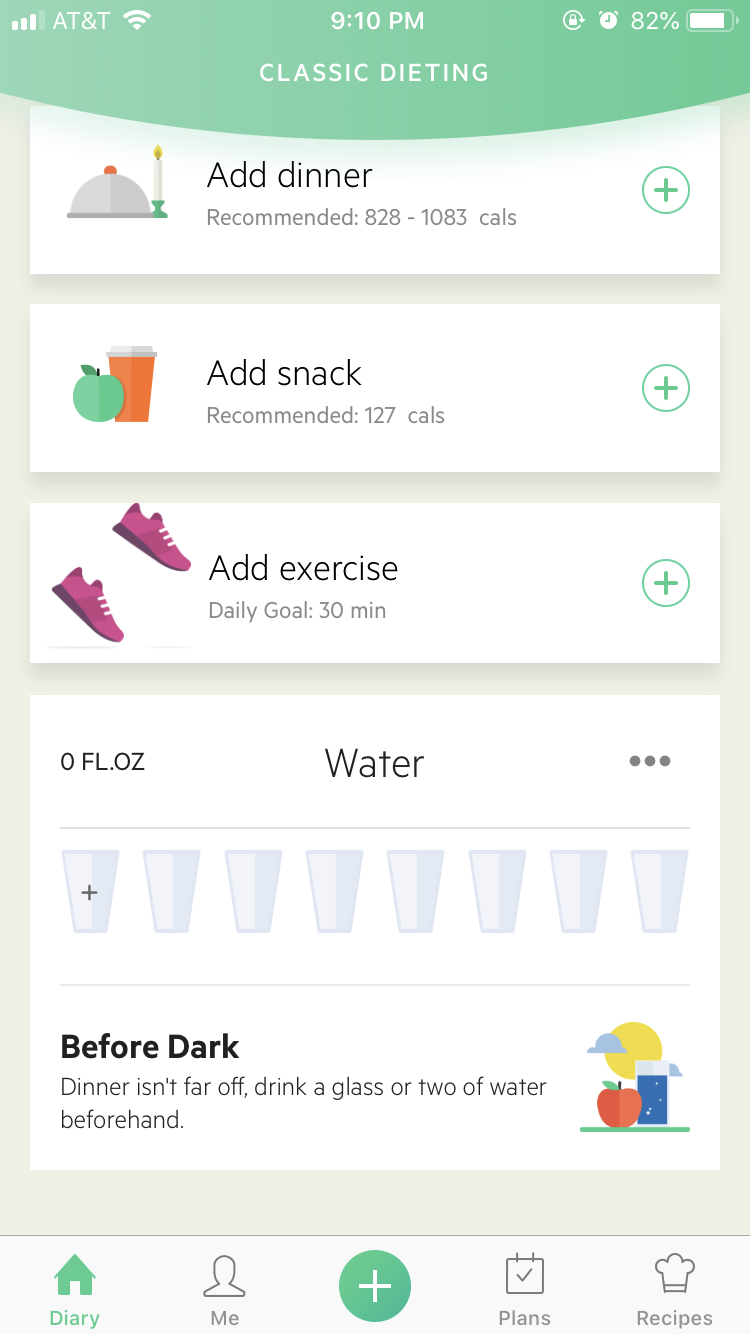Tap the apple and cup snack illustration
Image resolution: width=750 pixels, height=1334 pixels.
click(116, 385)
